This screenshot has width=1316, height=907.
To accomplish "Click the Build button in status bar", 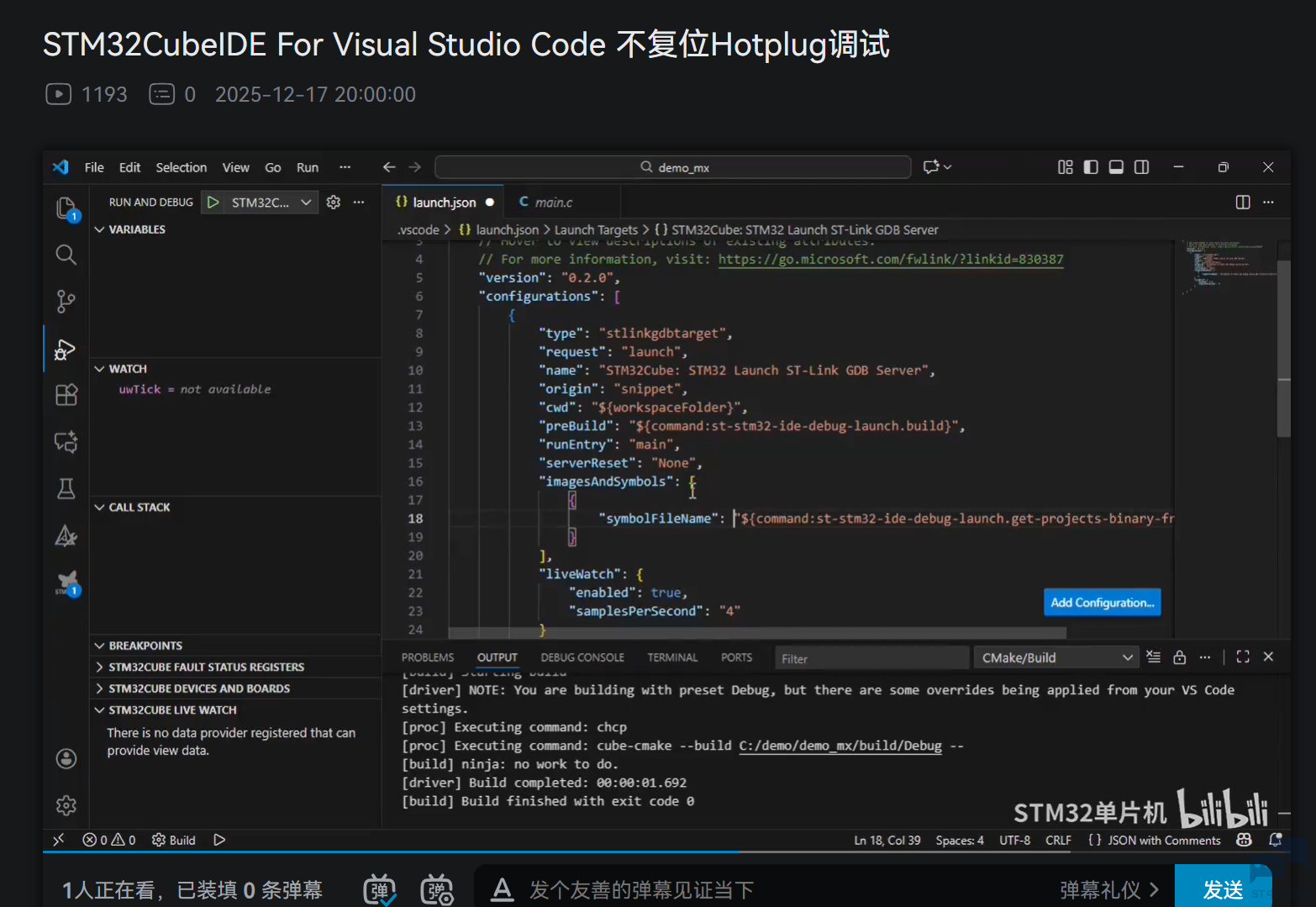I will (174, 840).
